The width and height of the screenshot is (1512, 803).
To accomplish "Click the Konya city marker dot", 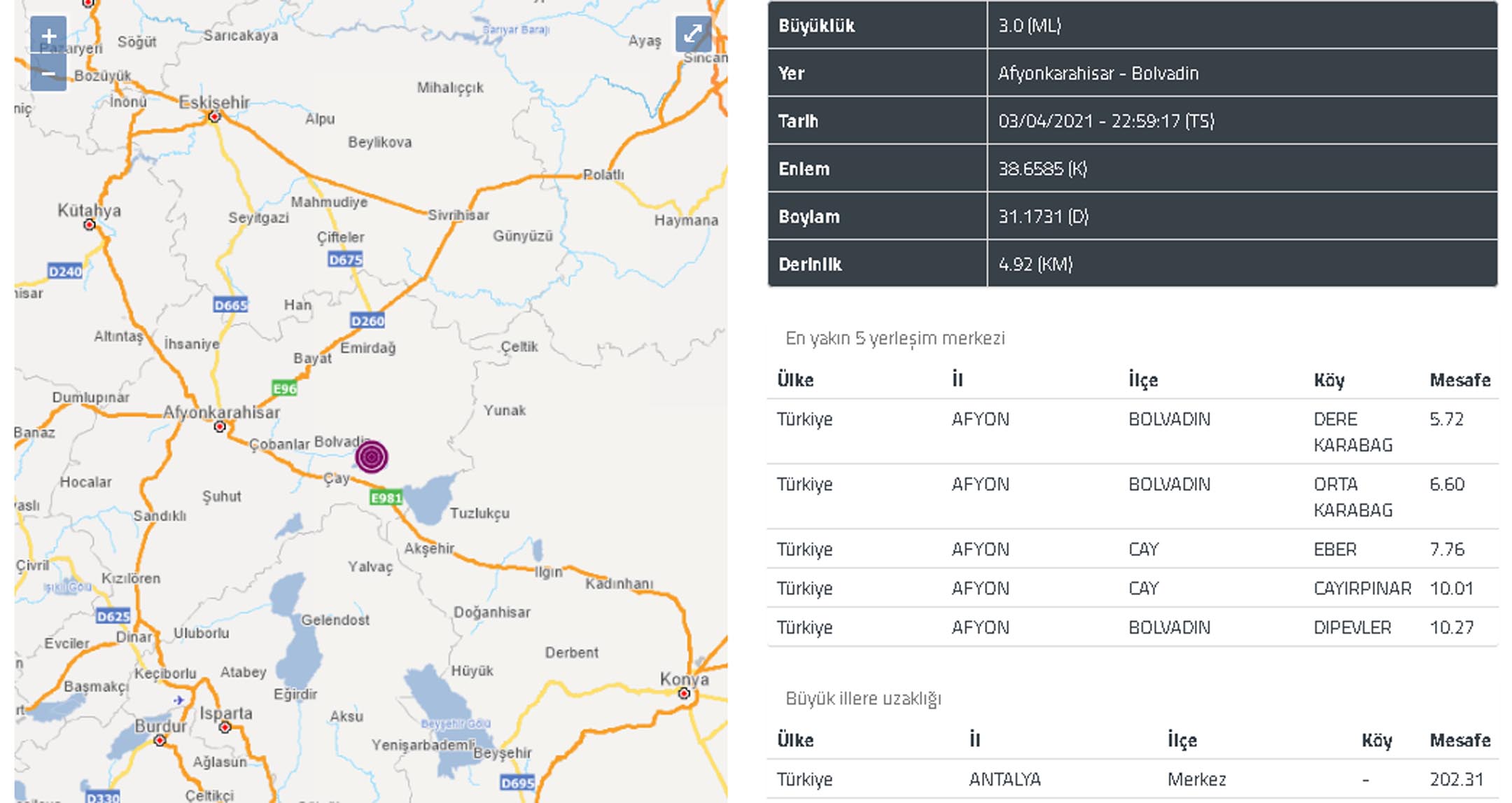I will (684, 694).
